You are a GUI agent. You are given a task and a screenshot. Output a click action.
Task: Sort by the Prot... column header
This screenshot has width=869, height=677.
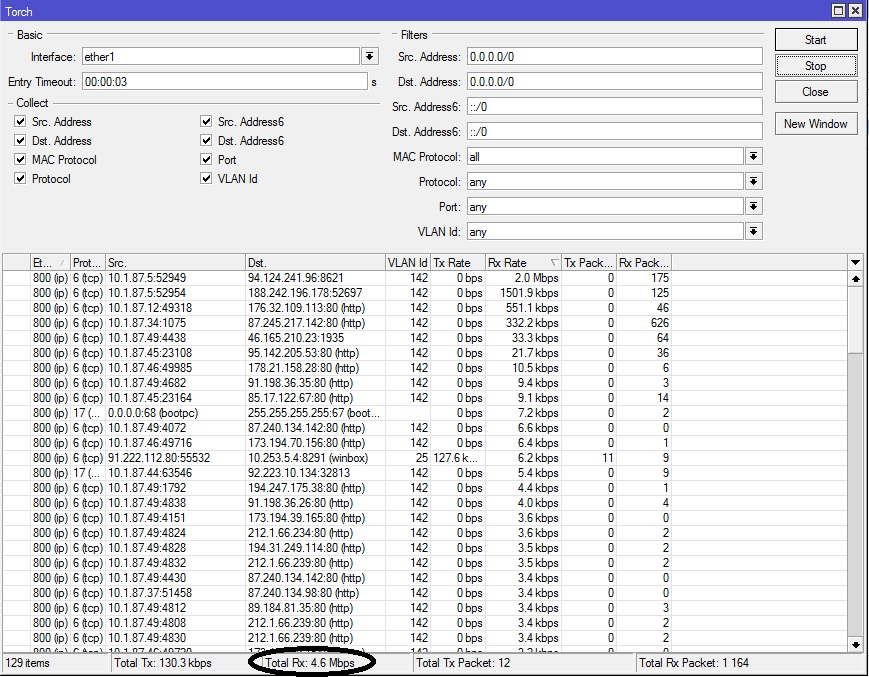88,263
